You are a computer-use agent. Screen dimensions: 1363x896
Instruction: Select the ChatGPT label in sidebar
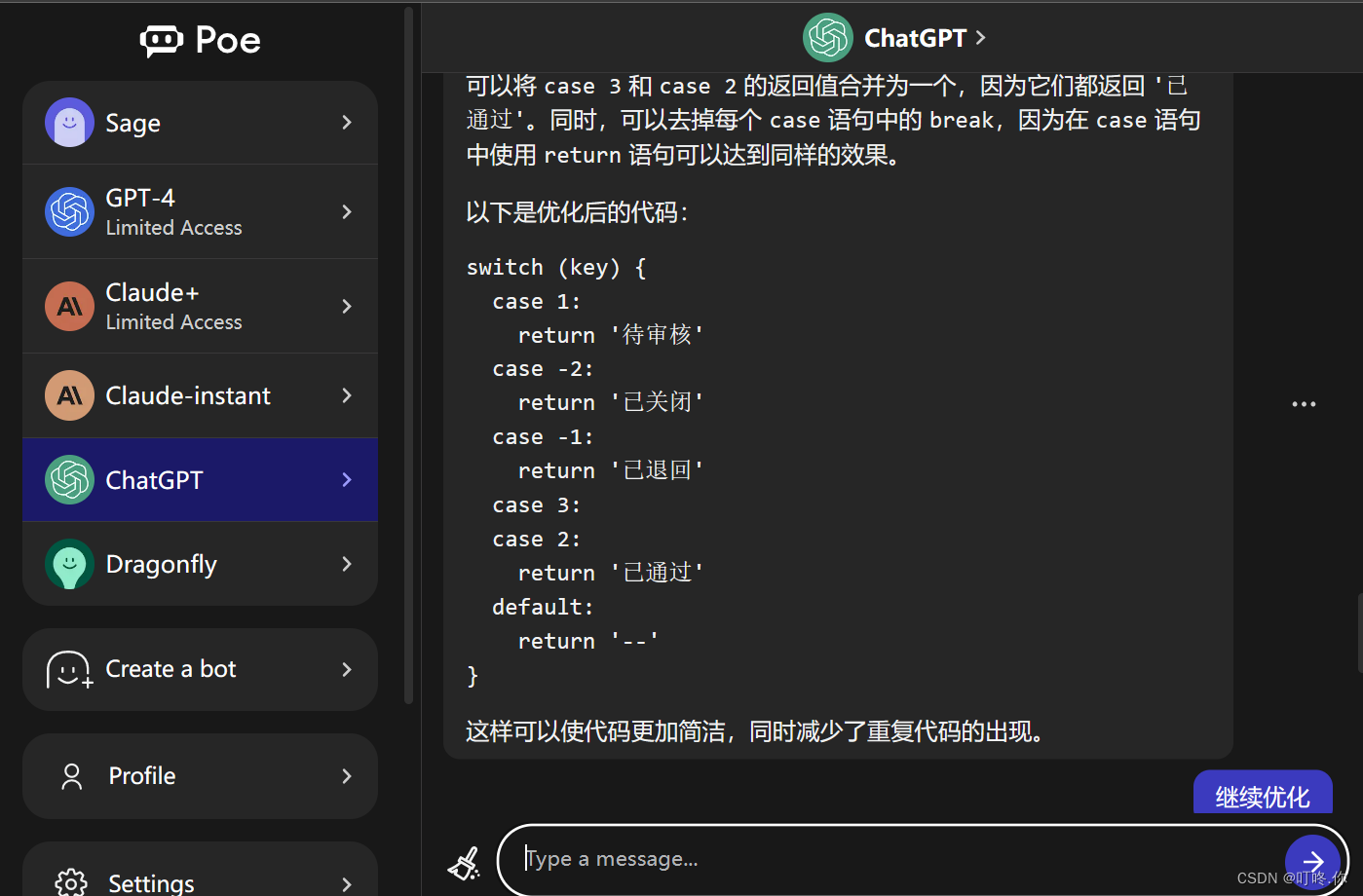point(154,480)
